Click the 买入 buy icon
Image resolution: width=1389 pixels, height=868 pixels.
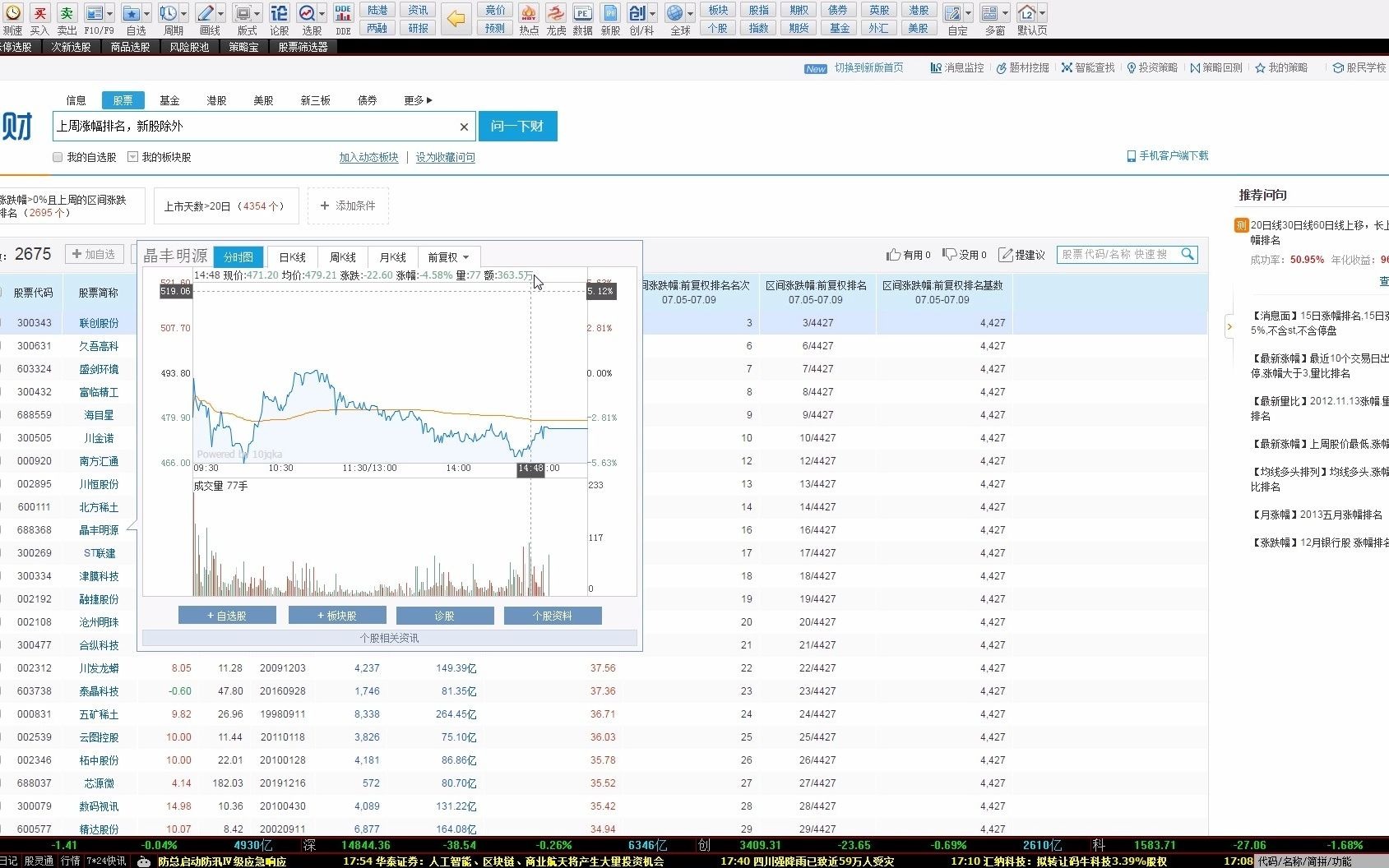tap(39, 13)
